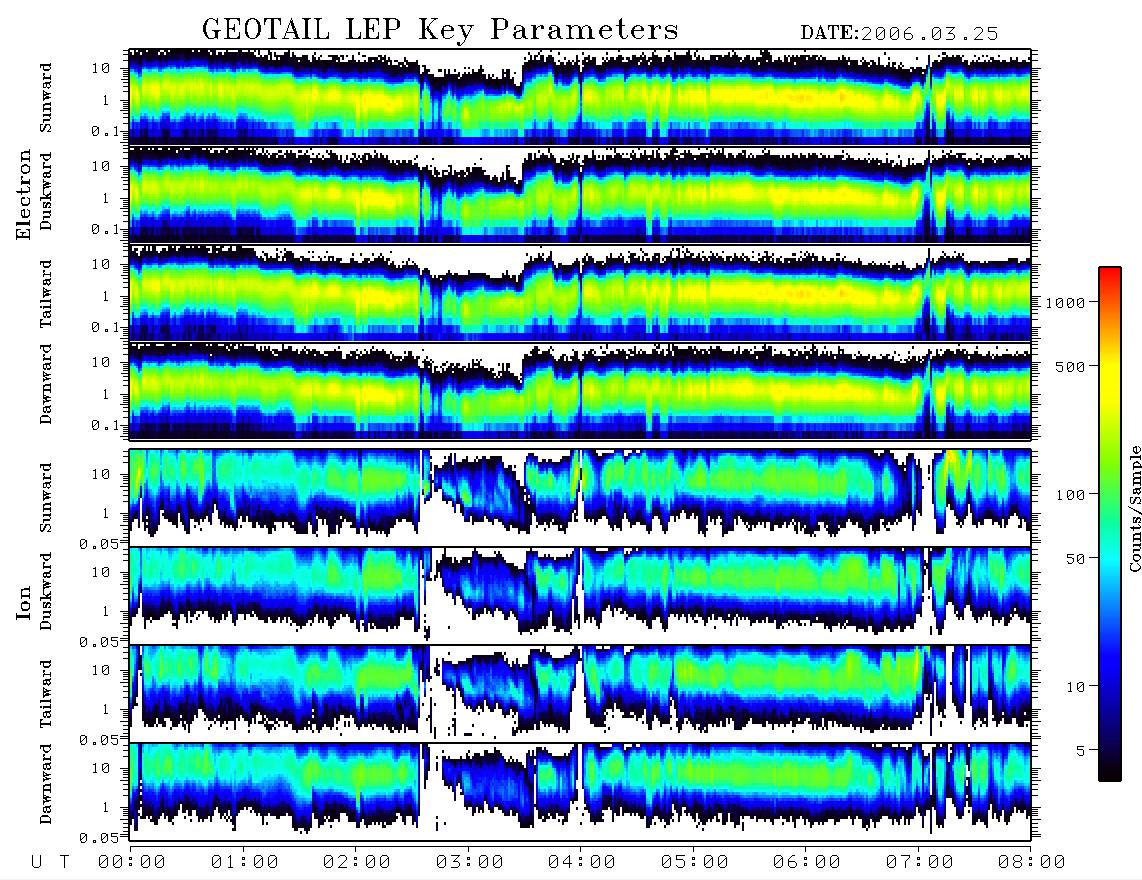Select the DATE:2006.03.25 label
The height and width of the screenshot is (880, 1142).
899,33
